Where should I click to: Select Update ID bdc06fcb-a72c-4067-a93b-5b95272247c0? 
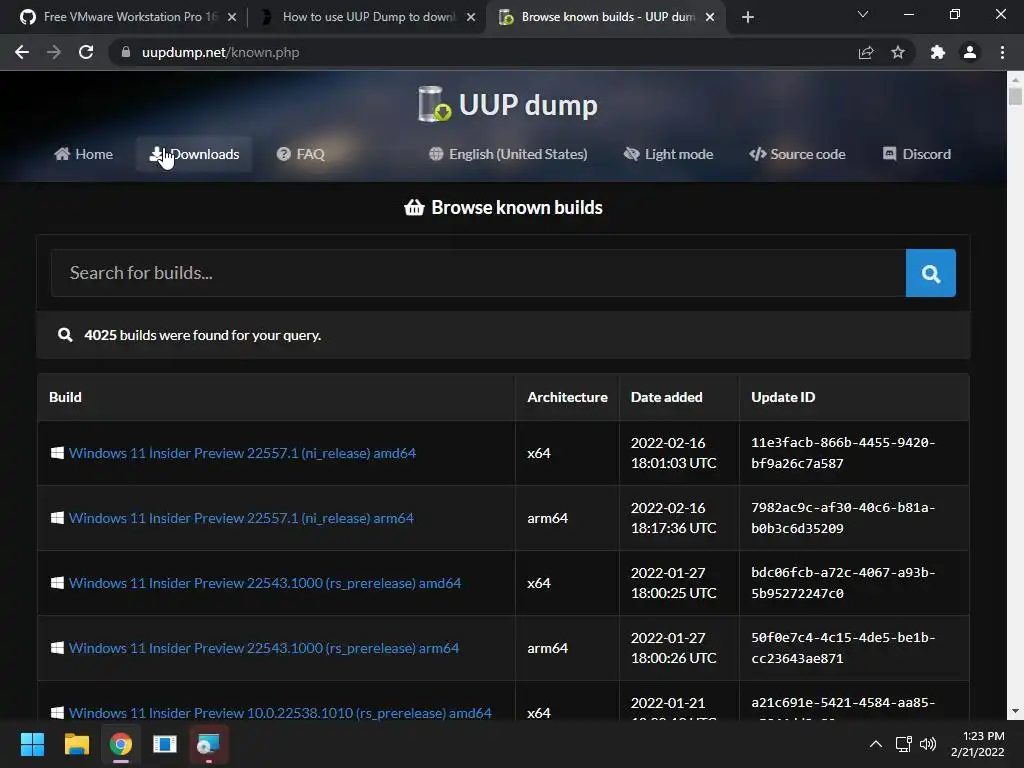point(843,583)
